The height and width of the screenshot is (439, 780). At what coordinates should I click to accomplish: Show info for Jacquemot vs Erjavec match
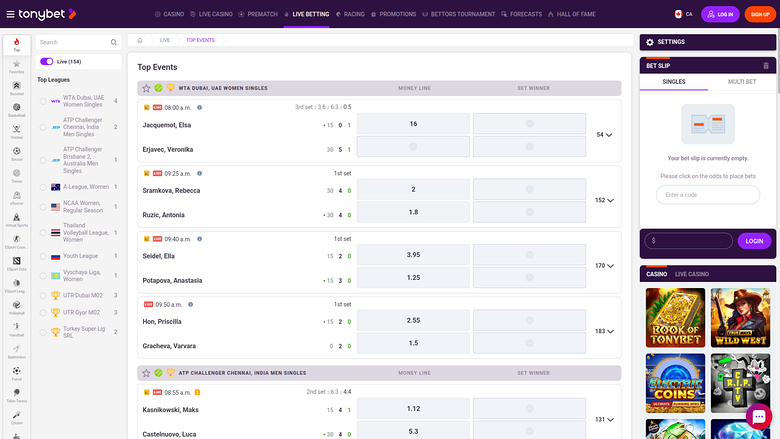coord(199,107)
